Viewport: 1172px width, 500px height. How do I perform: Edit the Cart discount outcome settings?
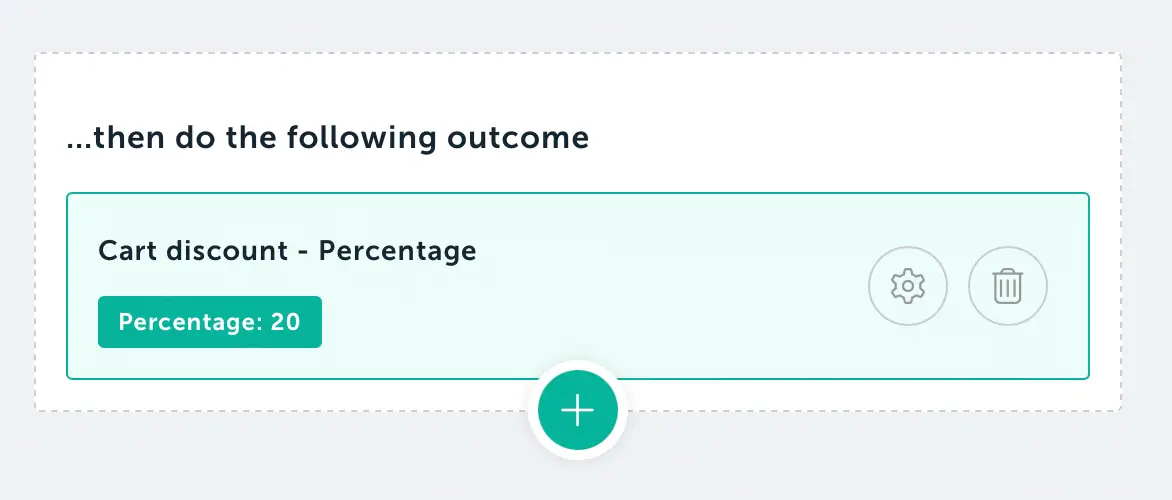pos(907,286)
